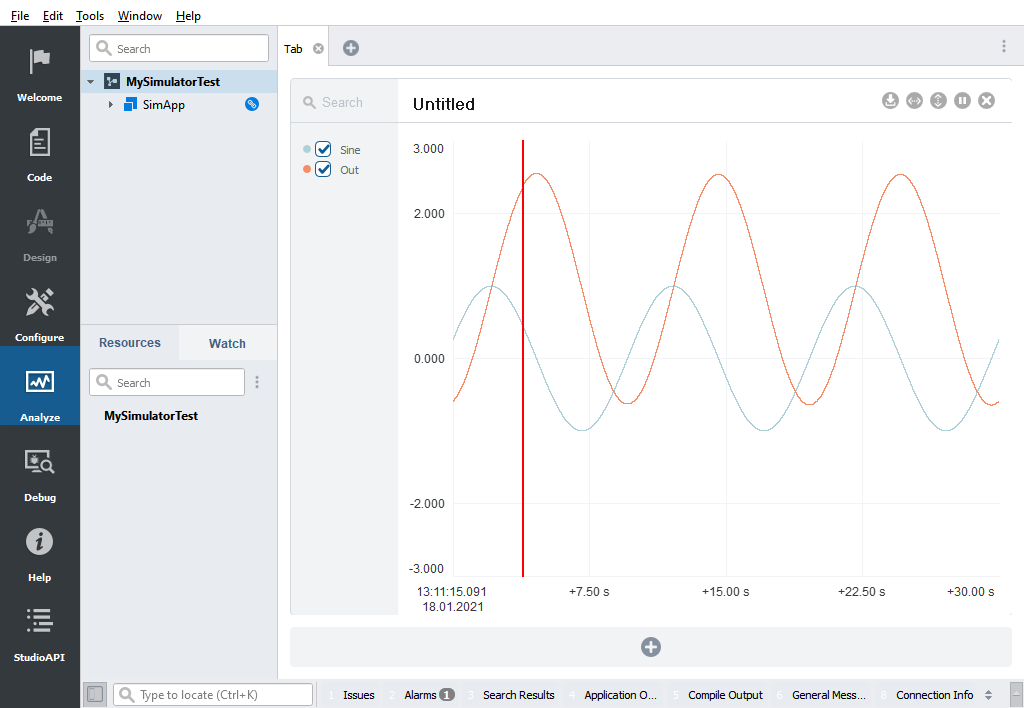Viewport: 1024px width, 708px height.
Task: Uncheck the Out signal checkbox
Action: pos(323,169)
